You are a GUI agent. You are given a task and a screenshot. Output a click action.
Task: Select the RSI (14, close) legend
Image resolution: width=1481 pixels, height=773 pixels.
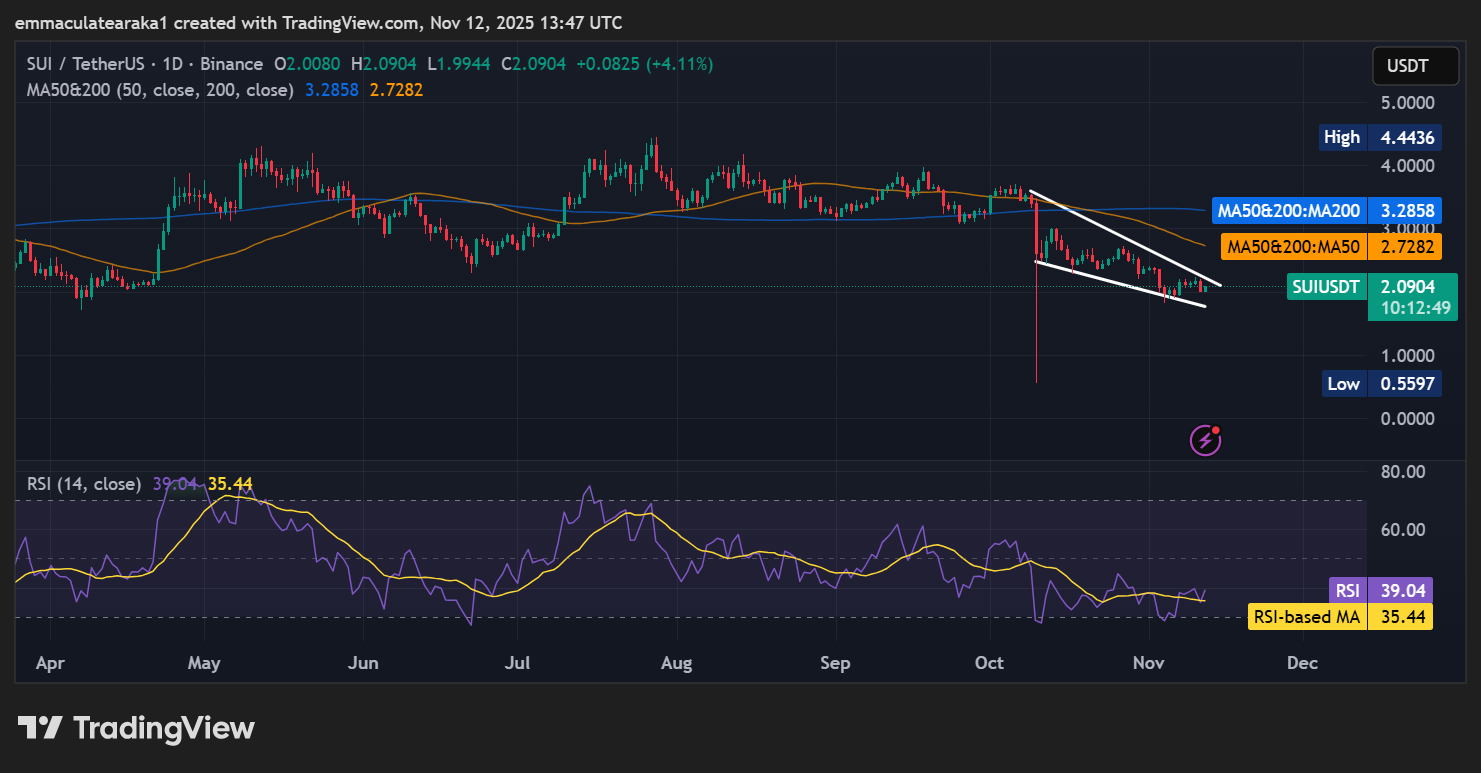click(x=84, y=484)
